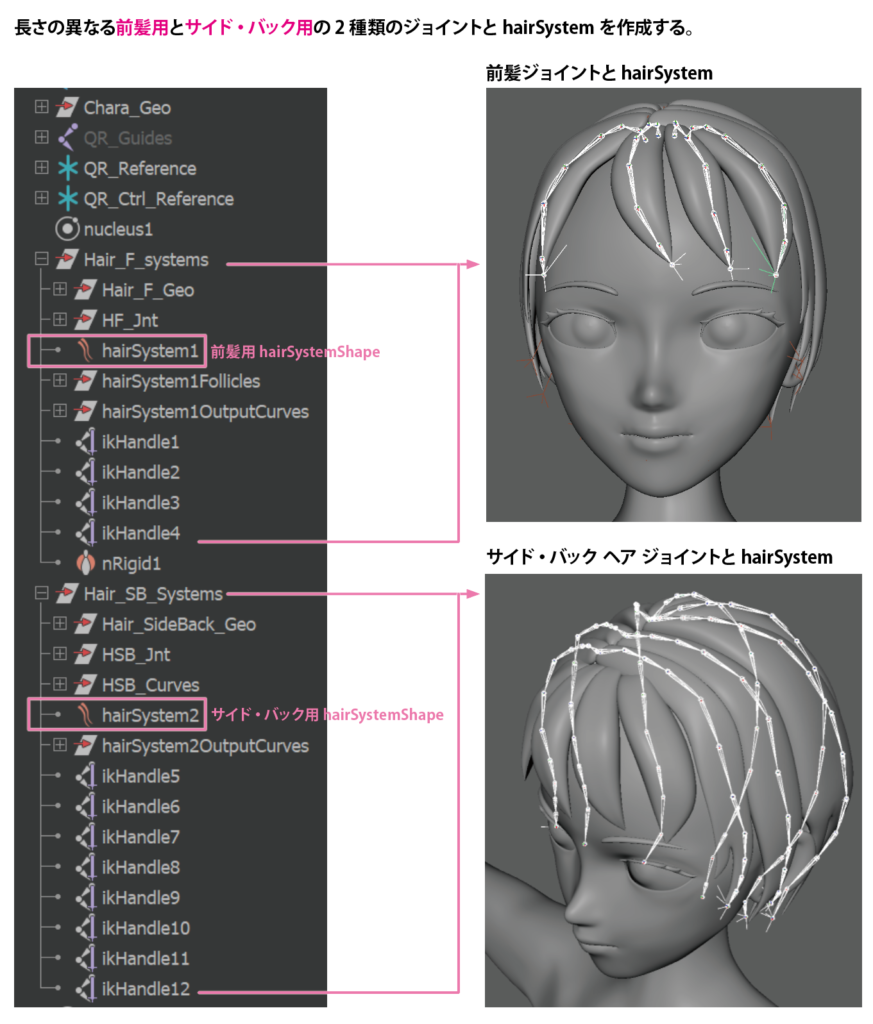Click the front hair joints viewport image

[673, 304]
